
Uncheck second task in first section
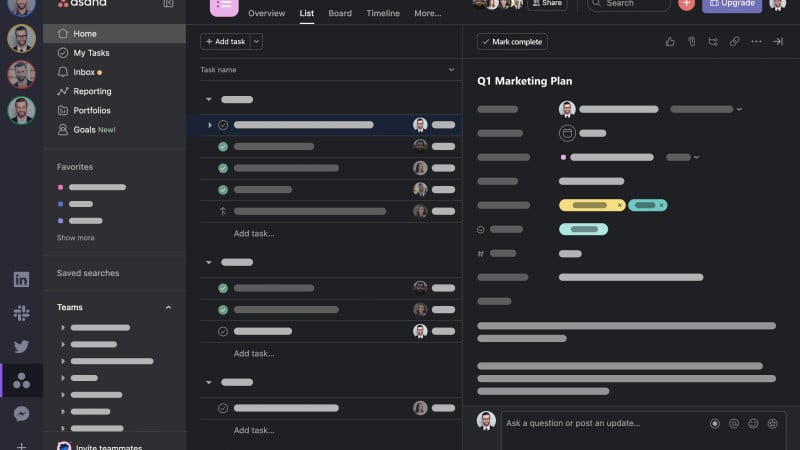pos(223,146)
